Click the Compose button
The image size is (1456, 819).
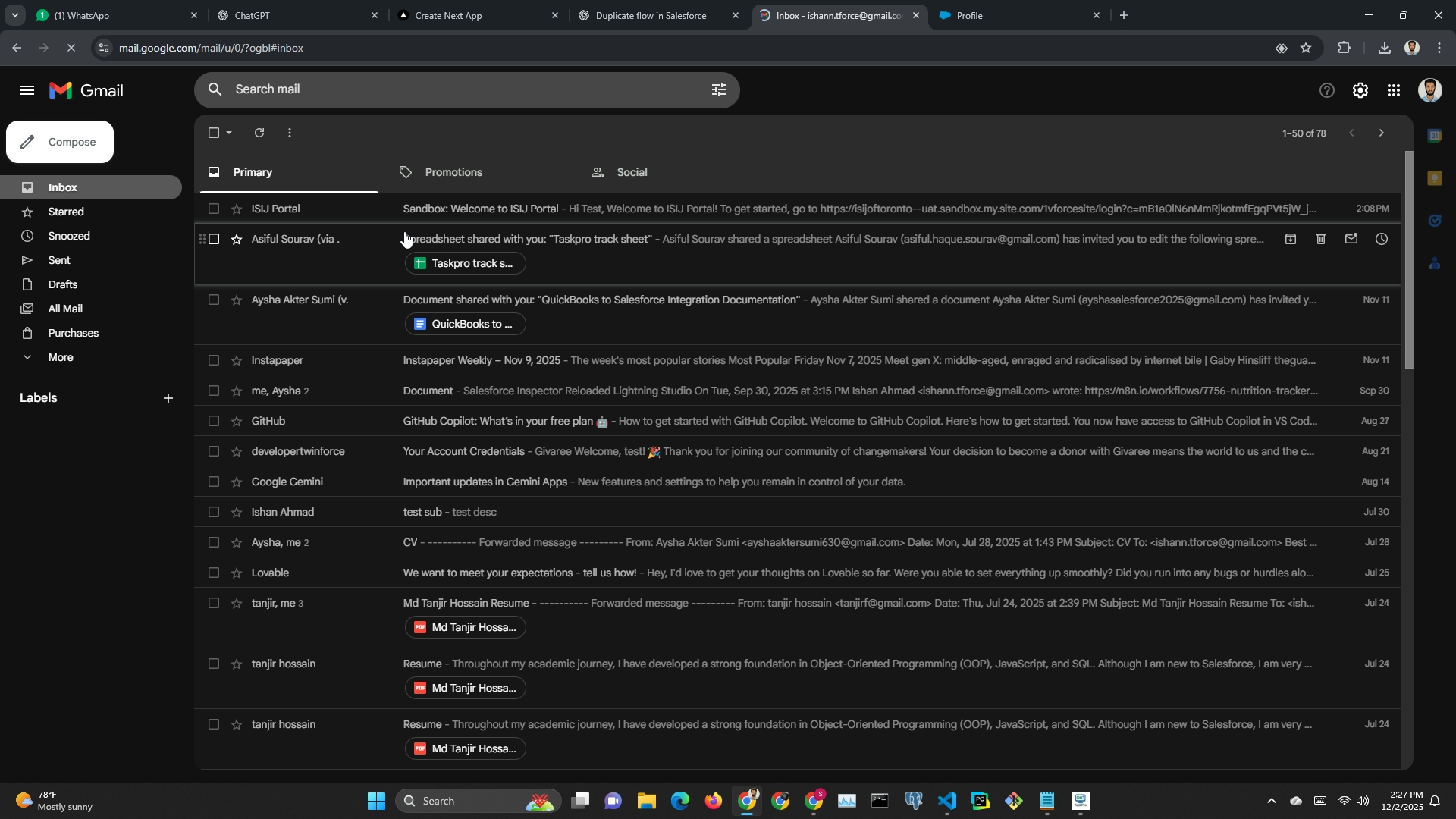tap(60, 143)
